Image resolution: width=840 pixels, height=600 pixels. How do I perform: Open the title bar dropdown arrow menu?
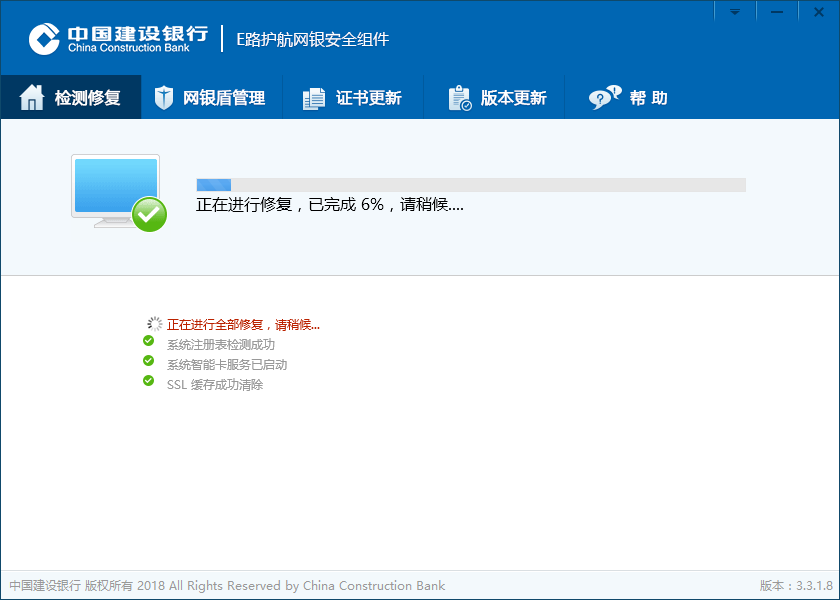click(x=735, y=11)
